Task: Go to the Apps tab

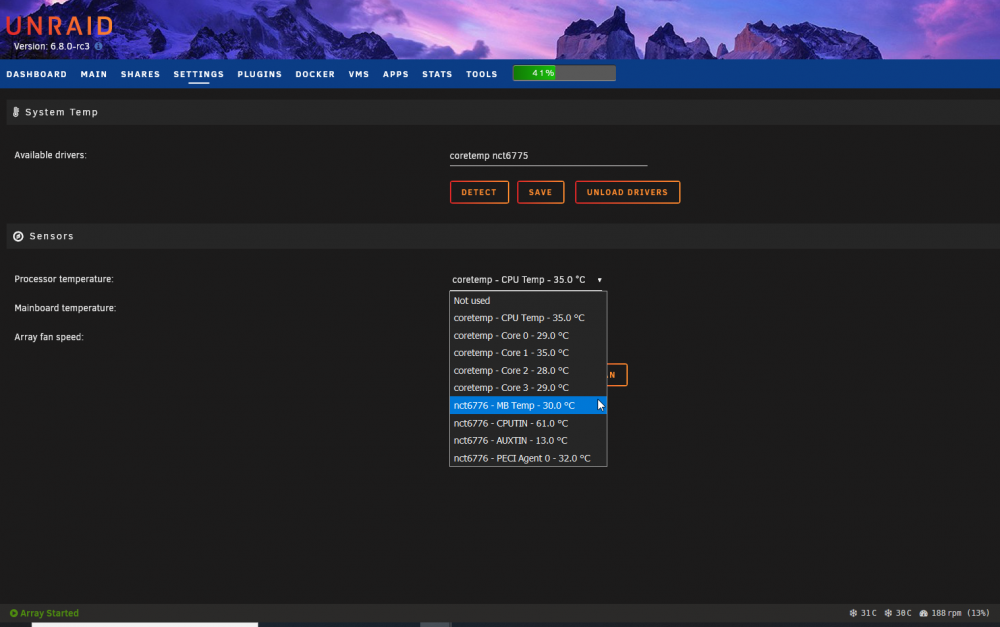Action: pyautogui.click(x=395, y=74)
